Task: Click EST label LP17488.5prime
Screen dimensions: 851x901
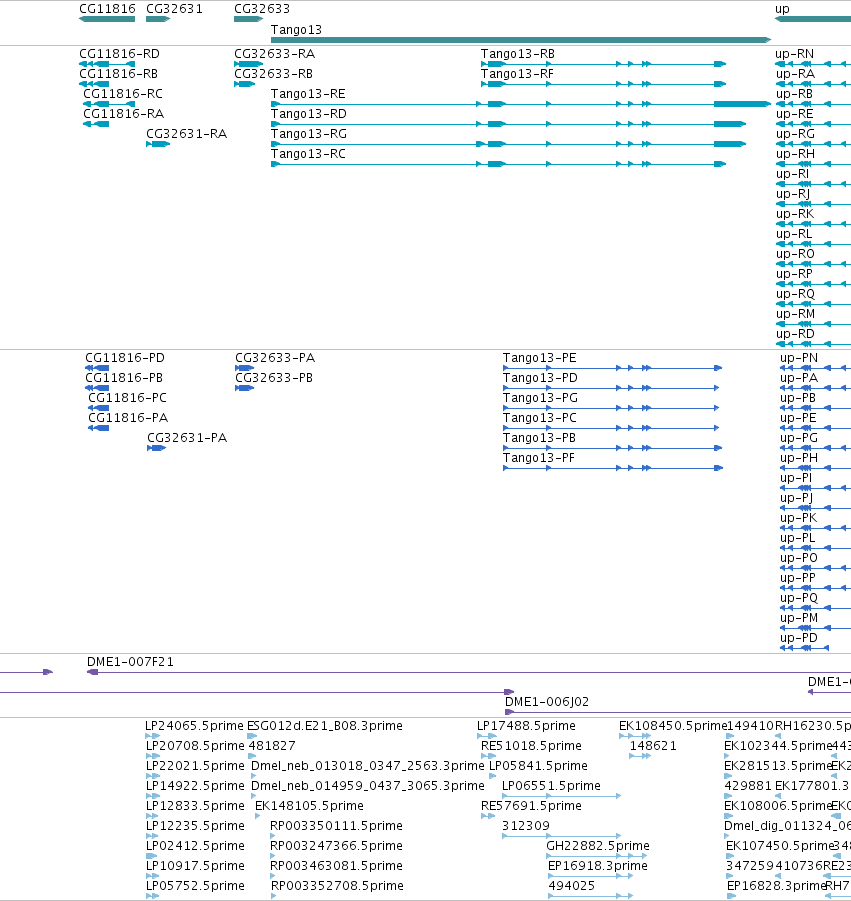Action: click(x=526, y=726)
